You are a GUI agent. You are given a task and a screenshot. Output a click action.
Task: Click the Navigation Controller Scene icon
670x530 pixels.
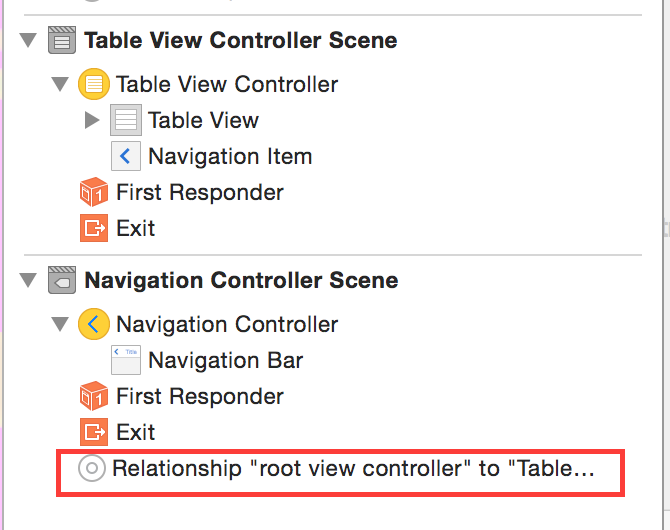tap(62, 280)
